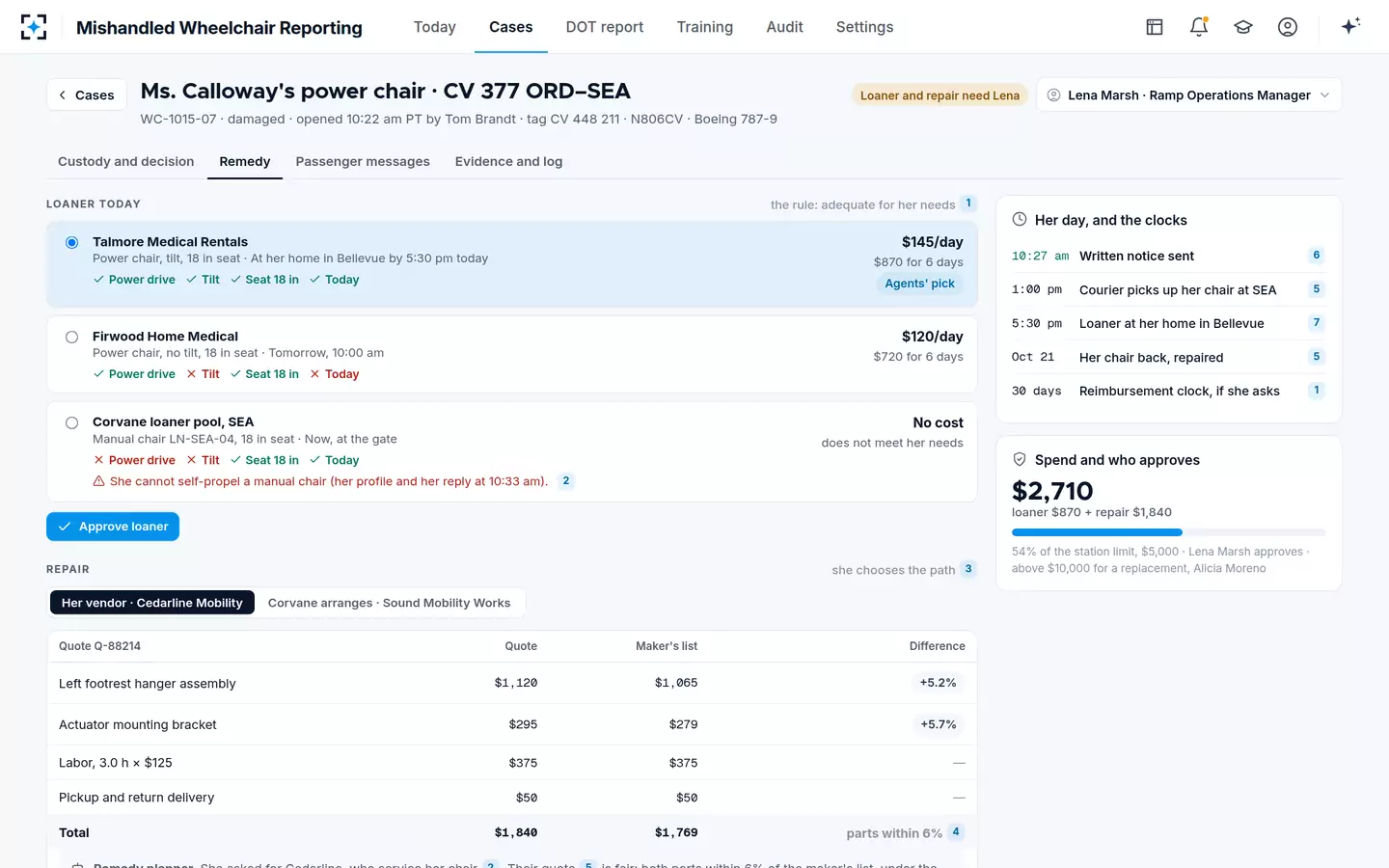Click reference badge 4 beside parts within 6%
Image resolution: width=1389 pixels, height=868 pixels.
956,832
